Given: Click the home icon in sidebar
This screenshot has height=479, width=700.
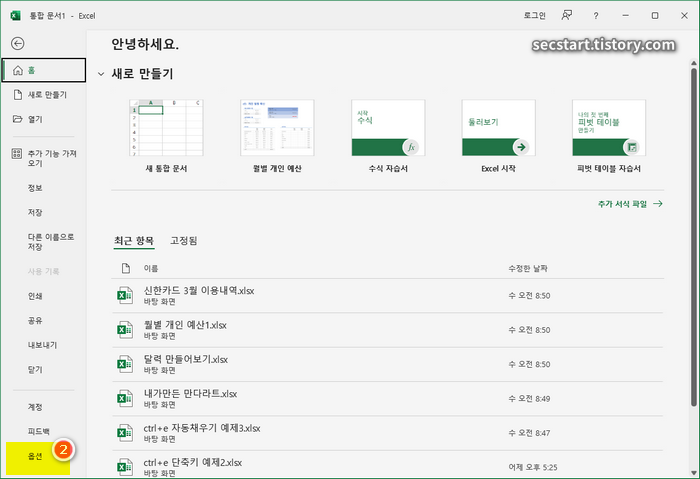Looking at the screenshot, I should (x=17, y=70).
